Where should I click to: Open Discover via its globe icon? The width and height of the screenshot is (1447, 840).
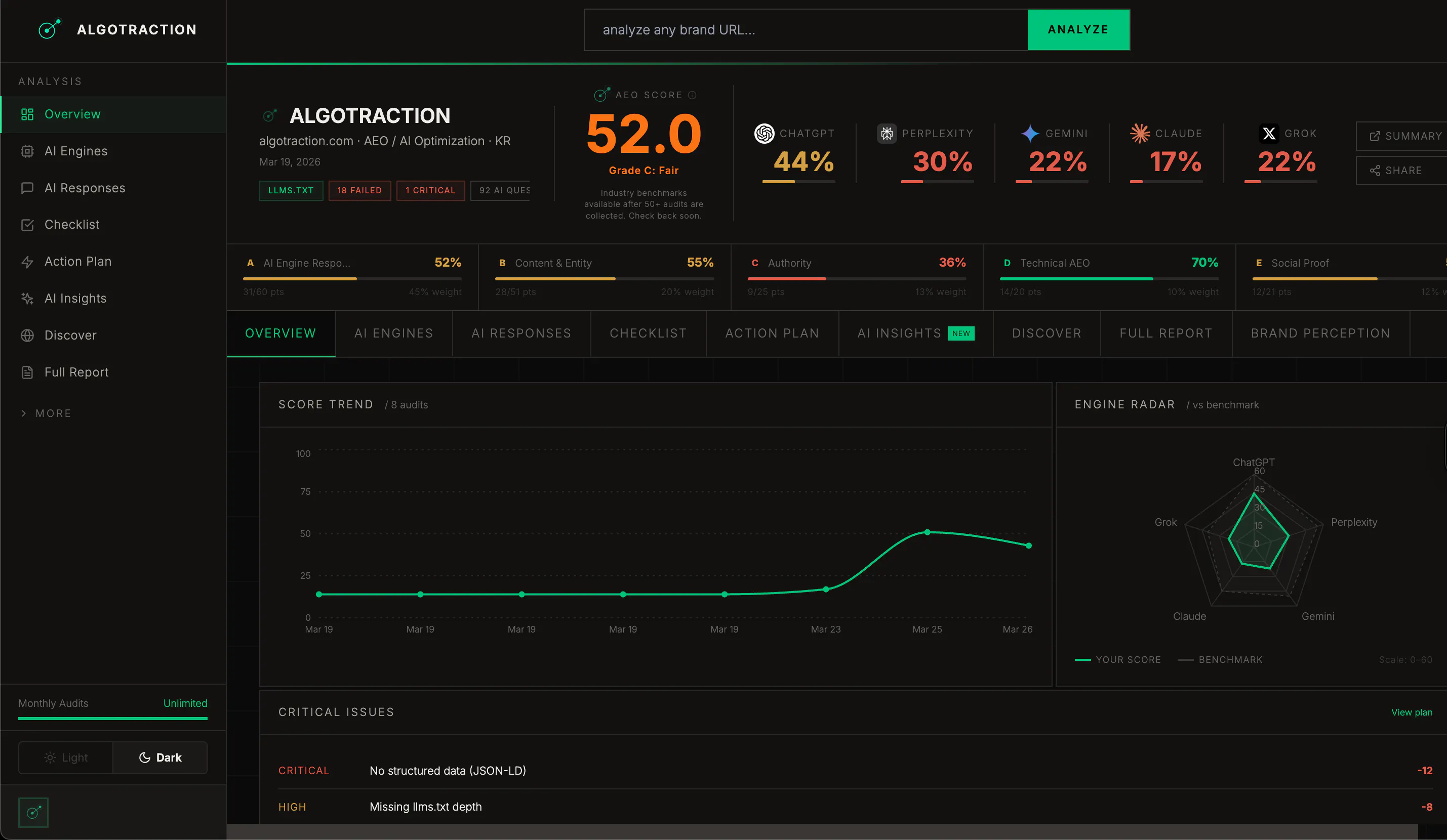click(x=27, y=335)
